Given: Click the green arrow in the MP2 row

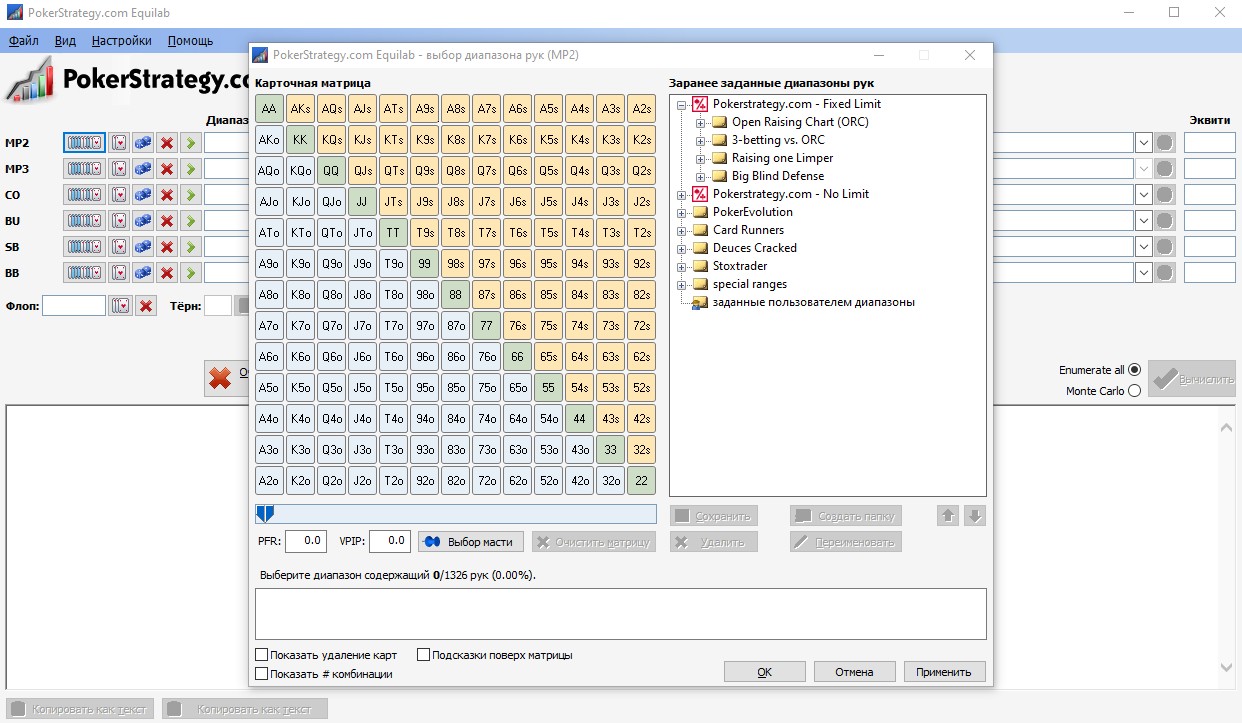Looking at the screenshot, I should click(x=190, y=142).
